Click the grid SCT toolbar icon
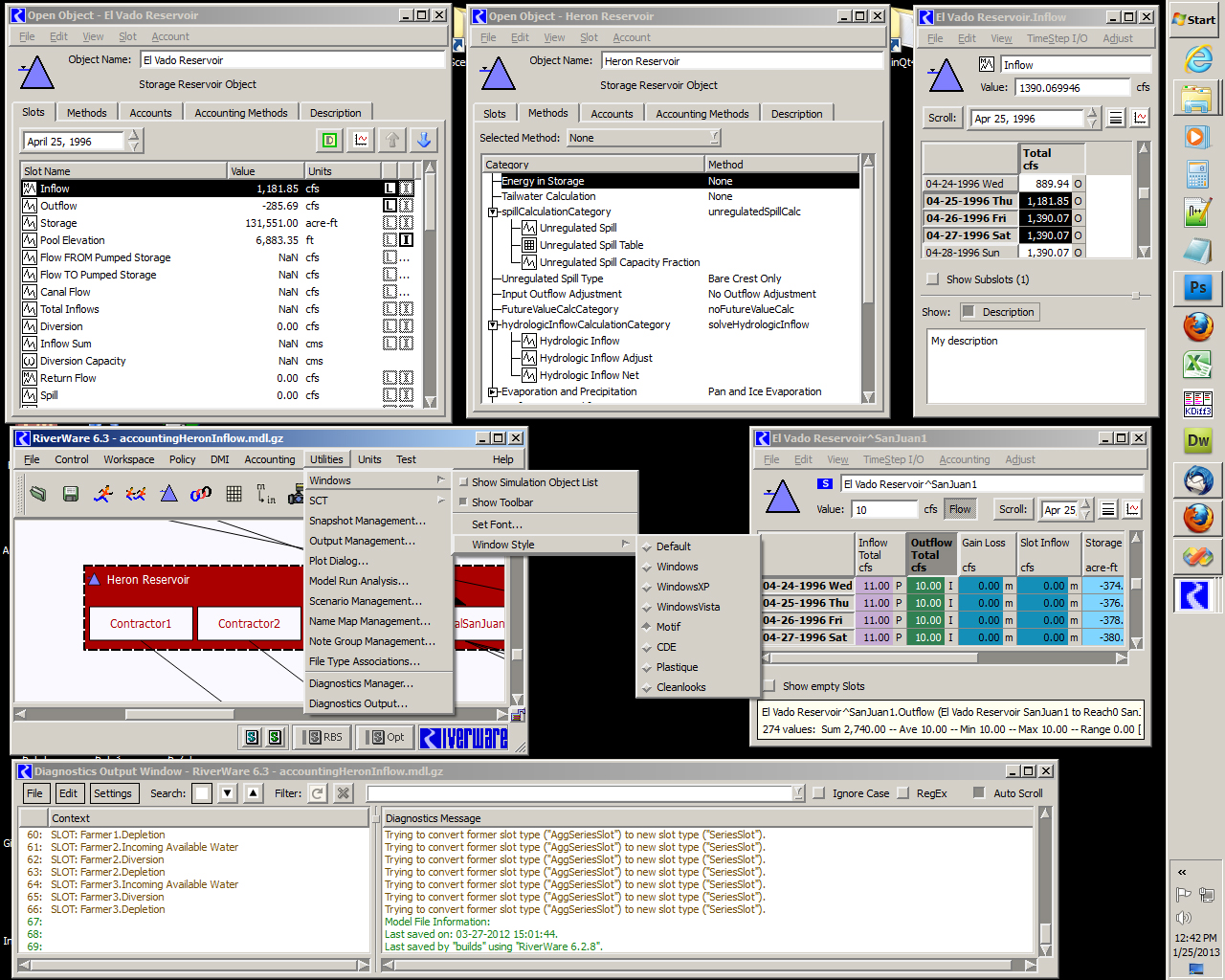The height and width of the screenshot is (980, 1225). (234, 494)
